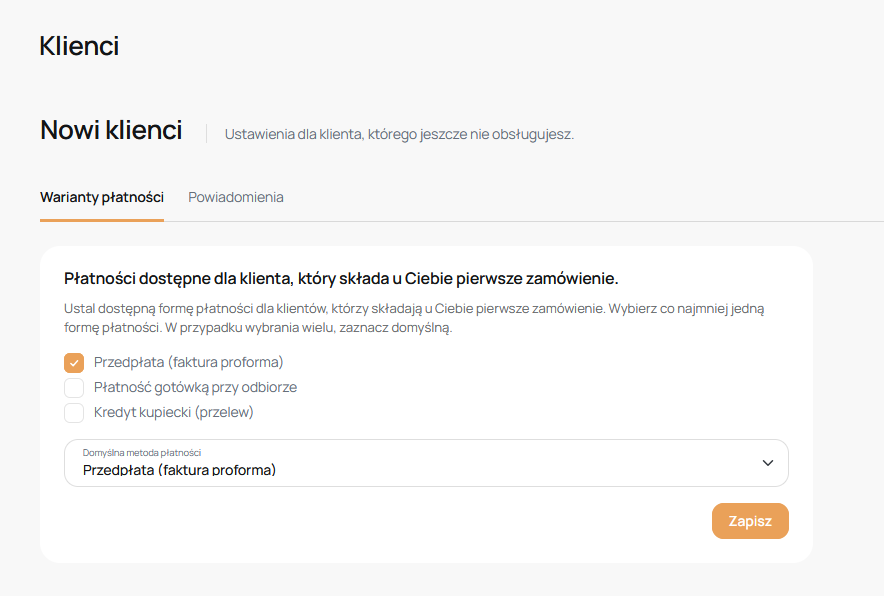Image resolution: width=884 pixels, height=596 pixels.
Task: Click the vertical divider beside Nowi klienci
Action: (206, 133)
